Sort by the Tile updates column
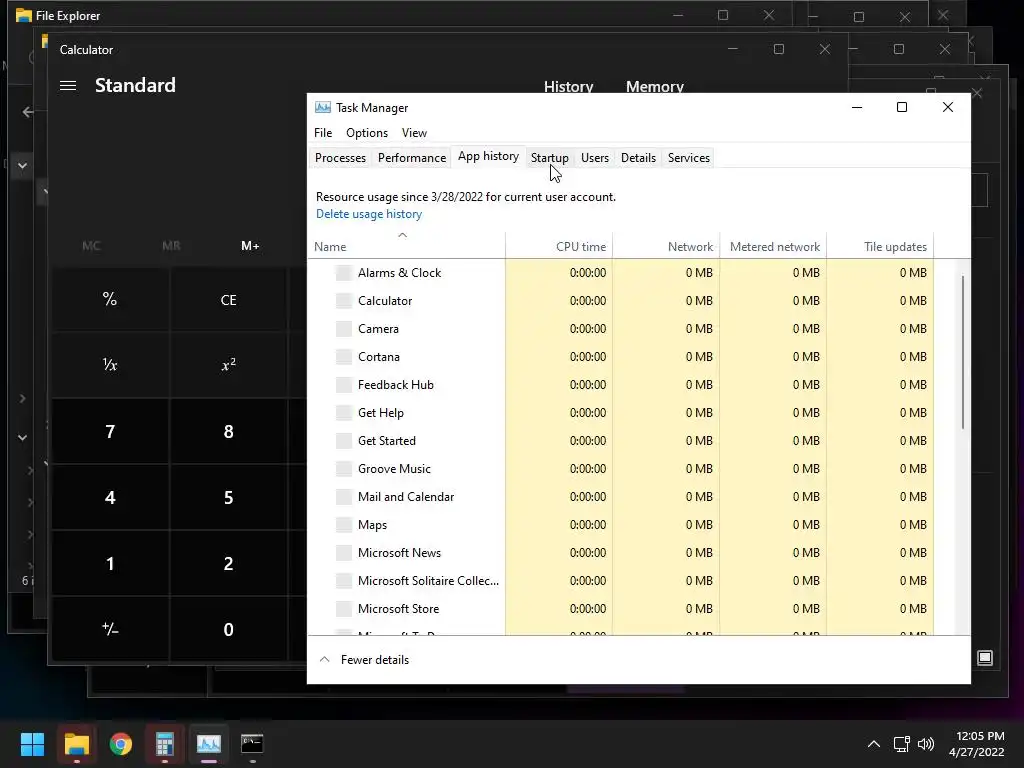The width and height of the screenshot is (1024, 768). (880, 246)
